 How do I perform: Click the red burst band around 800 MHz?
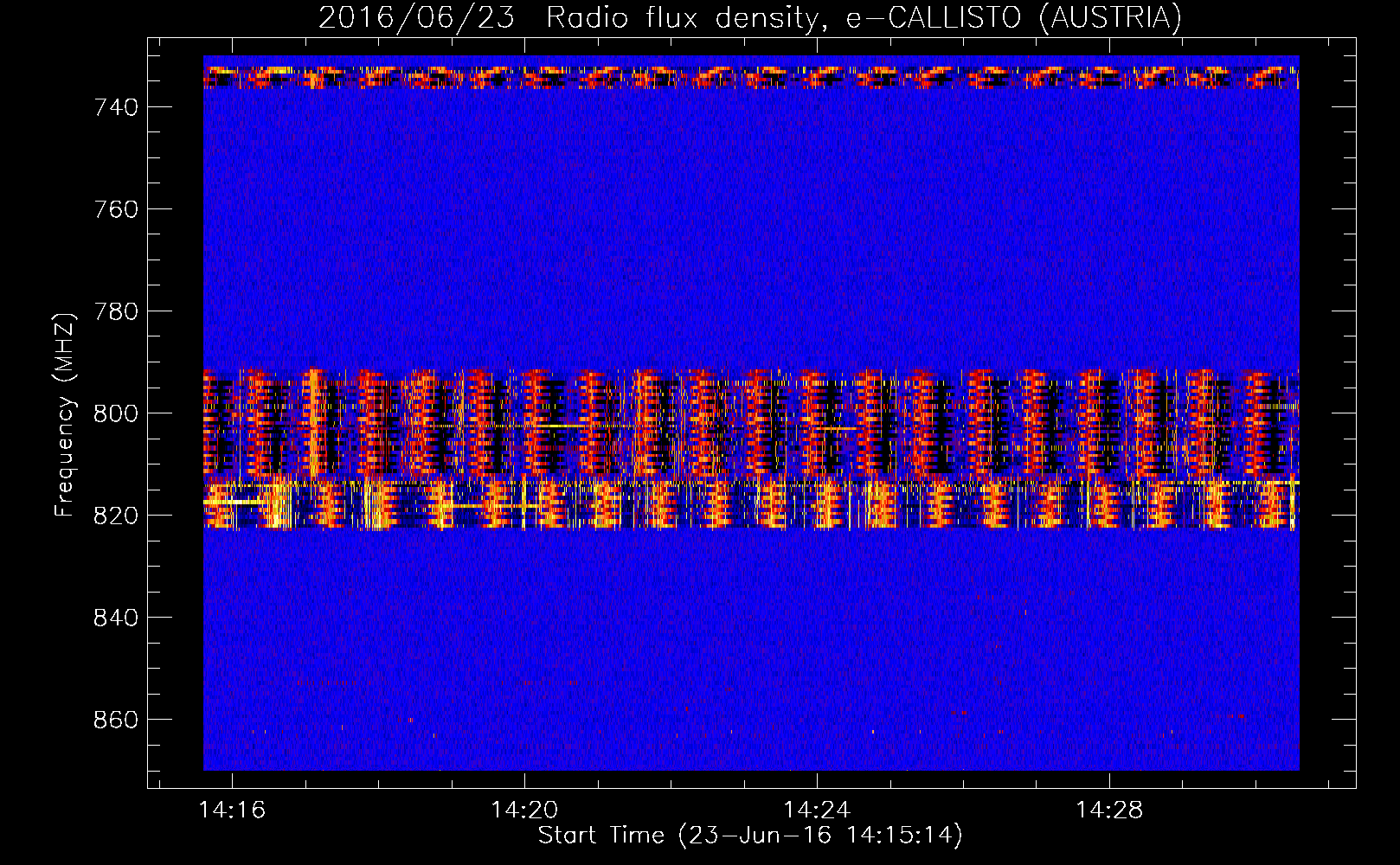[751, 423]
